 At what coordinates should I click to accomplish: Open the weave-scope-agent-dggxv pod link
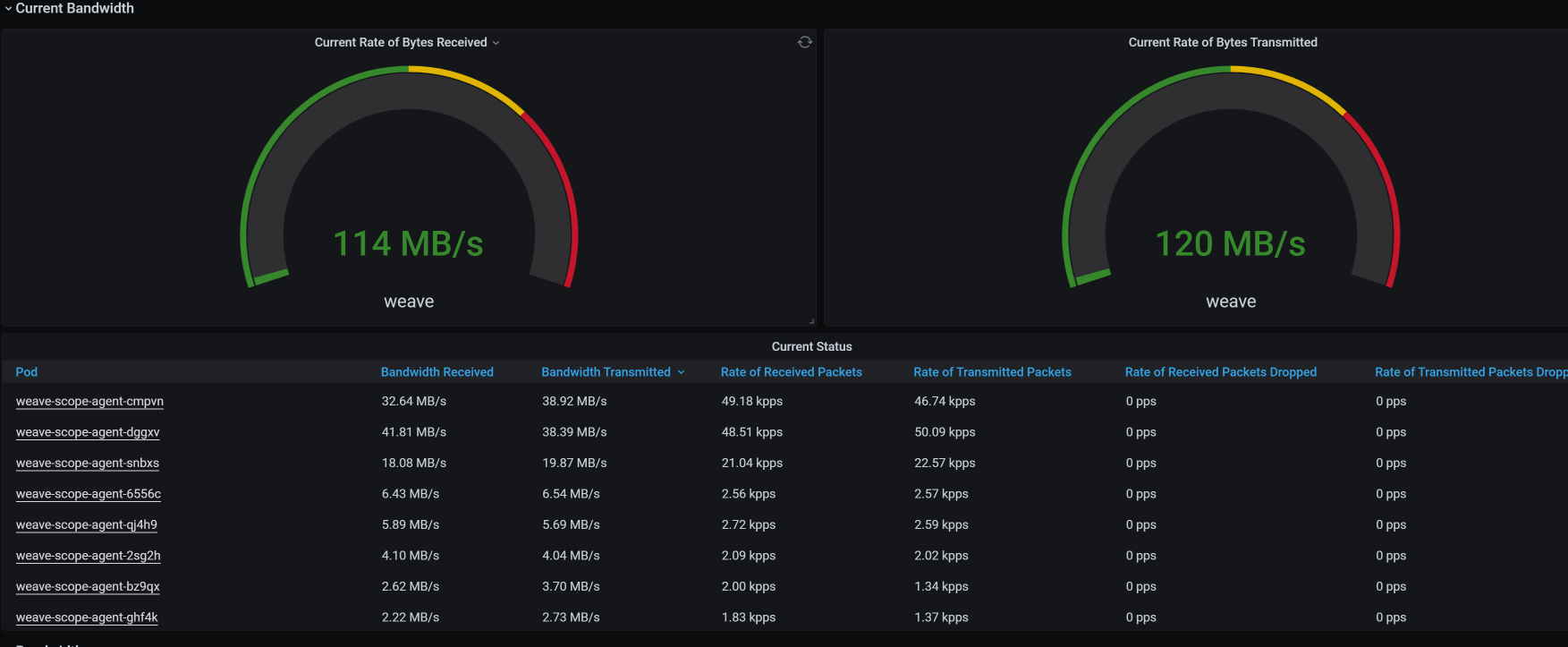pos(88,432)
